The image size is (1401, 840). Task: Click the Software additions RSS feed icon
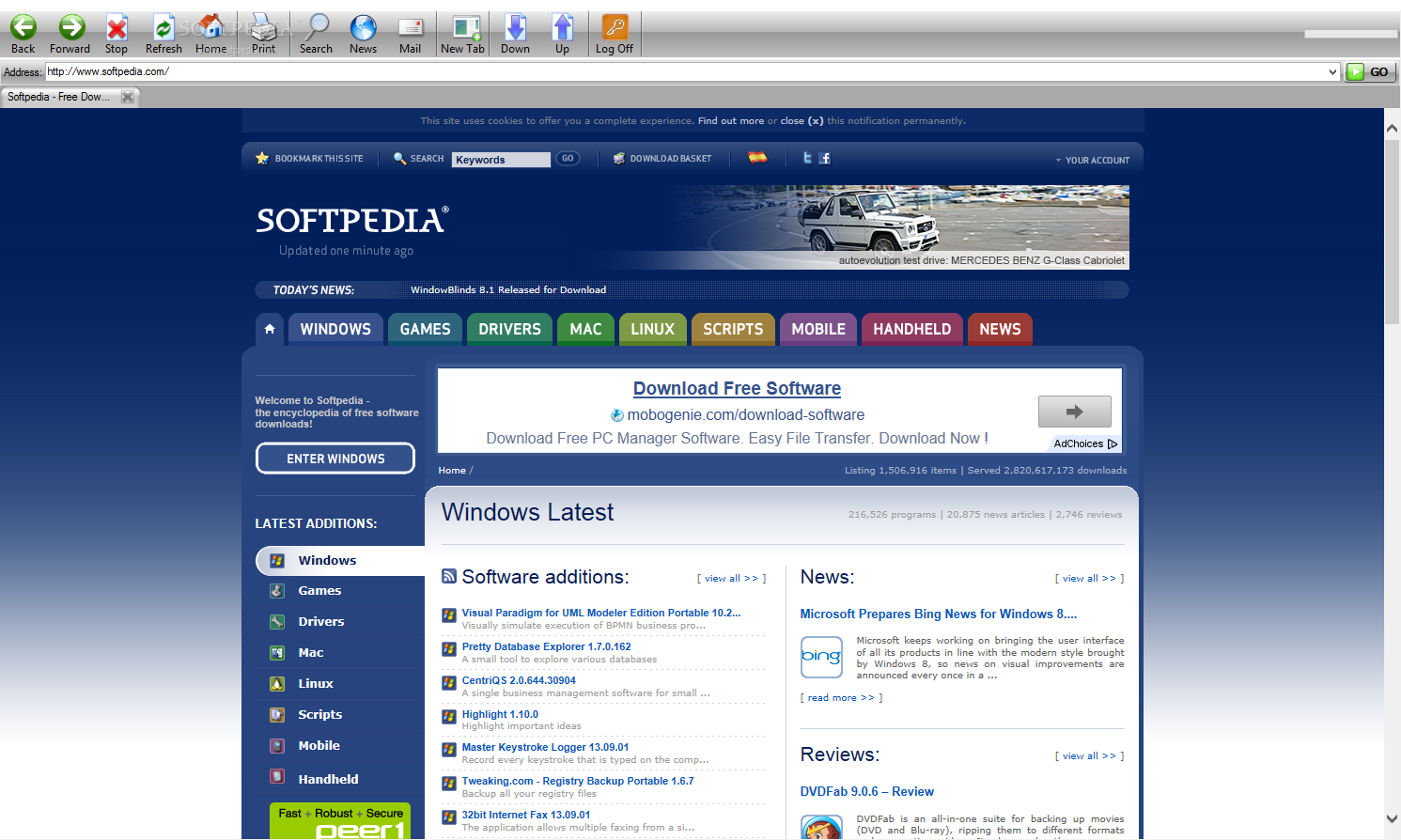click(x=449, y=576)
